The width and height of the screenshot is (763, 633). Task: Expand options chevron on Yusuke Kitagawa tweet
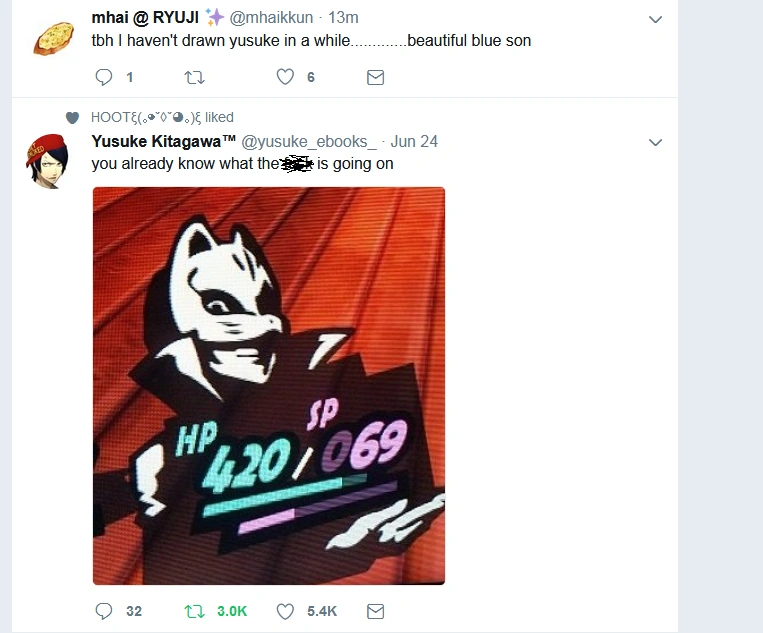[x=655, y=143]
